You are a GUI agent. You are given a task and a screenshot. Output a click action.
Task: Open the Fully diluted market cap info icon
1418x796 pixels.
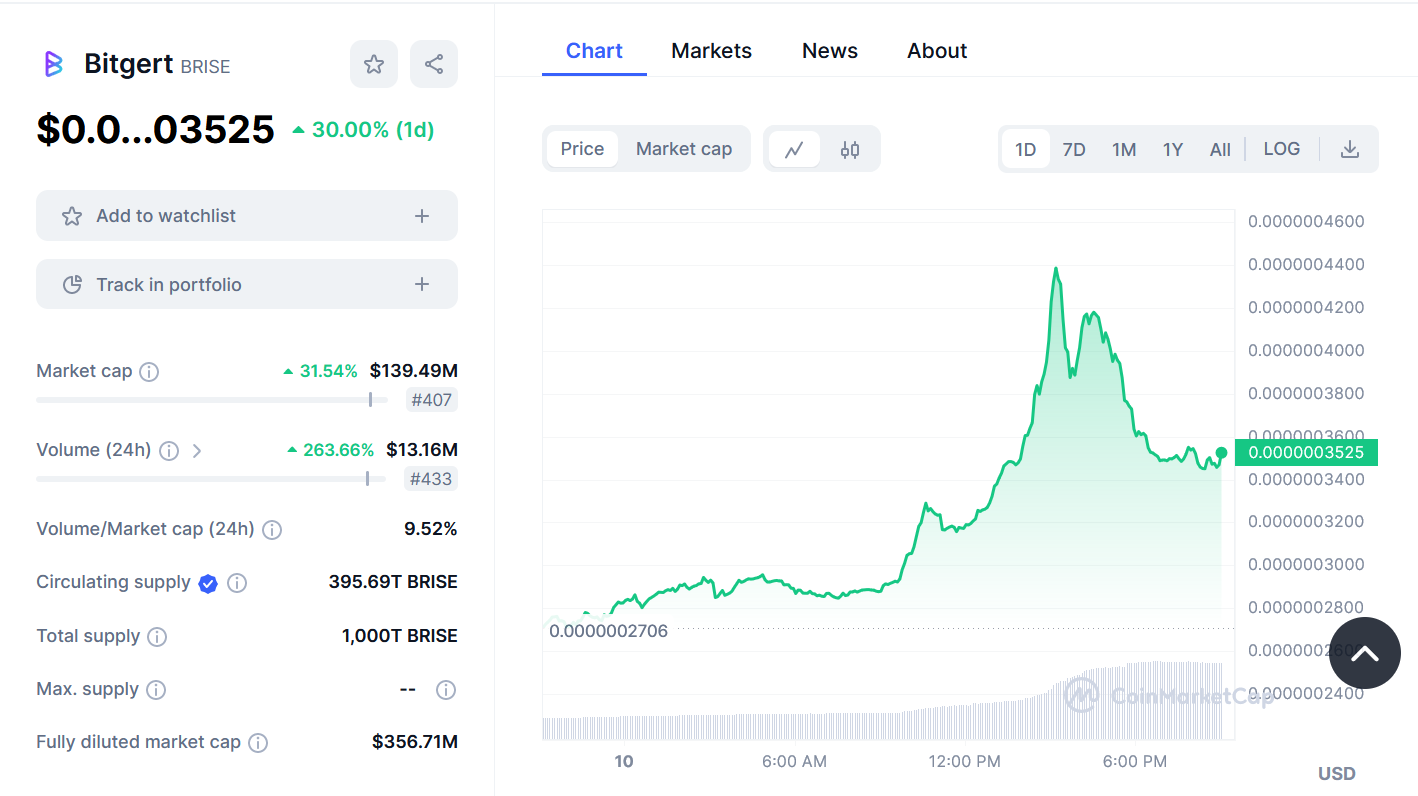tap(258, 743)
